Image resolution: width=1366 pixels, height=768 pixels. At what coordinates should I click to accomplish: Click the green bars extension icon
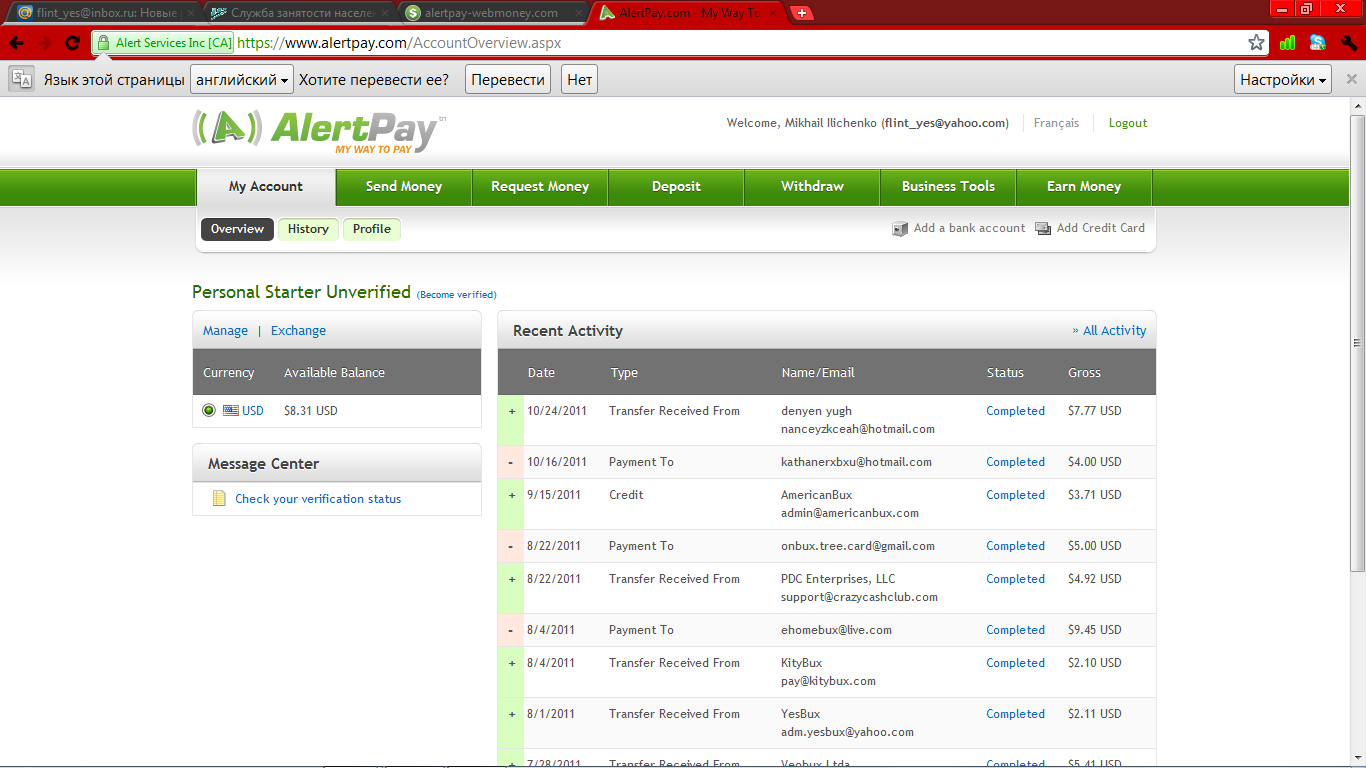1288,43
